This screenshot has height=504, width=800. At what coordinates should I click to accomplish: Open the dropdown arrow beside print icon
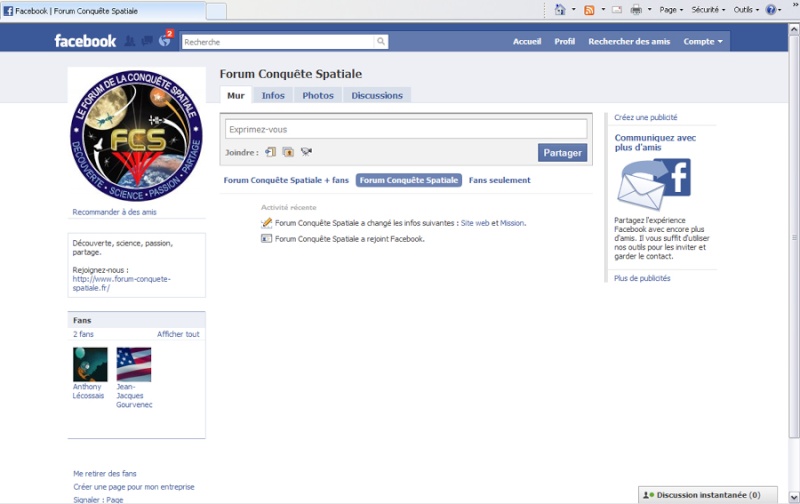(649, 10)
